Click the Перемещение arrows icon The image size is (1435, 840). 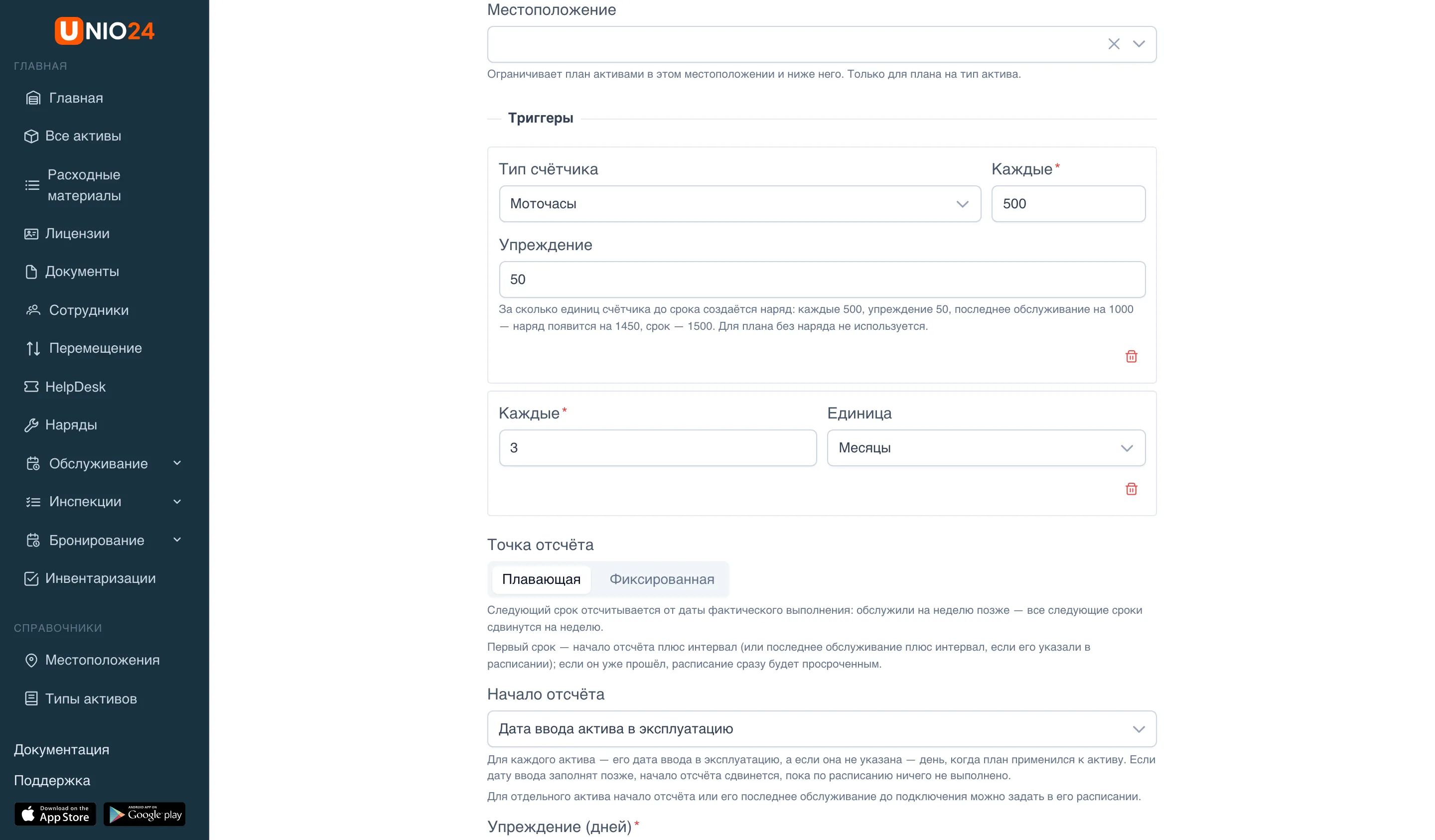click(33, 348)
